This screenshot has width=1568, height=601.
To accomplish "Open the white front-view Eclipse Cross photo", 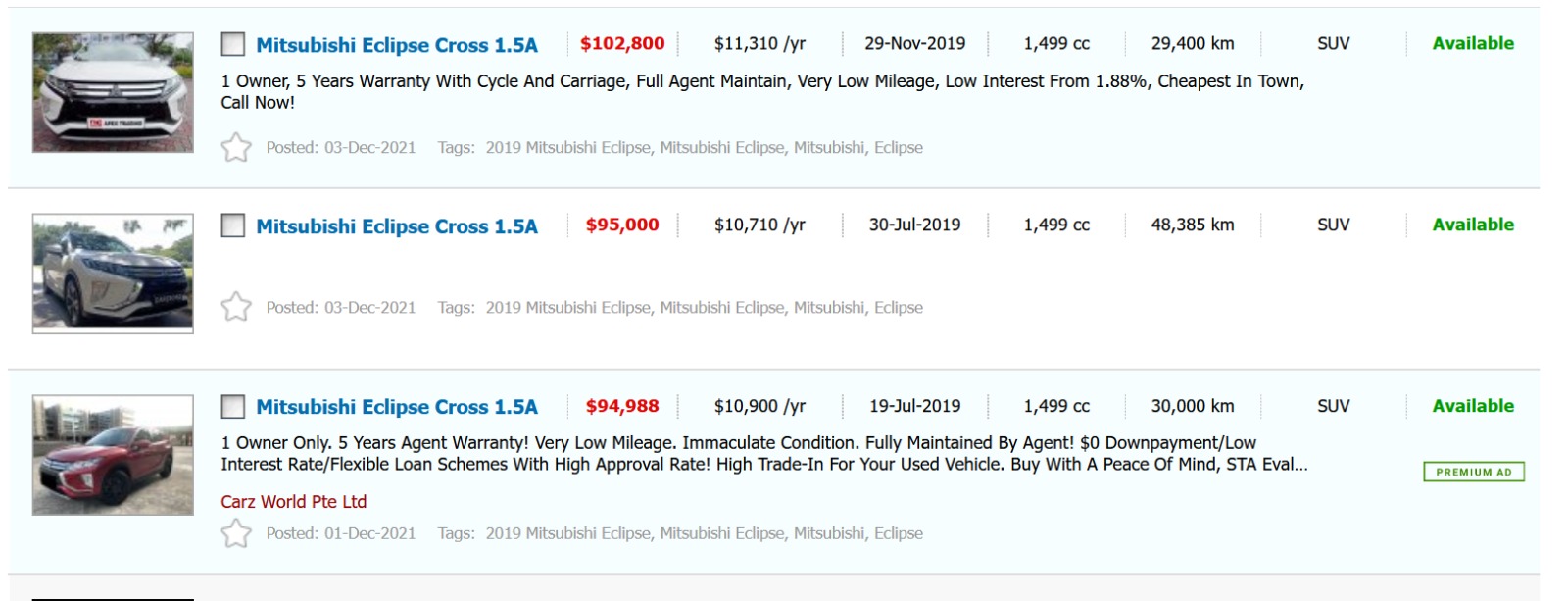I will (x=113, y=92).
